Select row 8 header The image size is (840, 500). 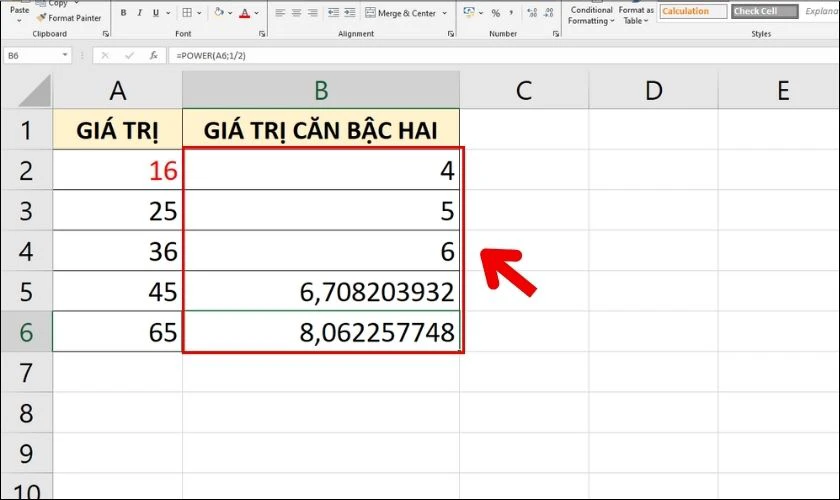coord(26,413)
